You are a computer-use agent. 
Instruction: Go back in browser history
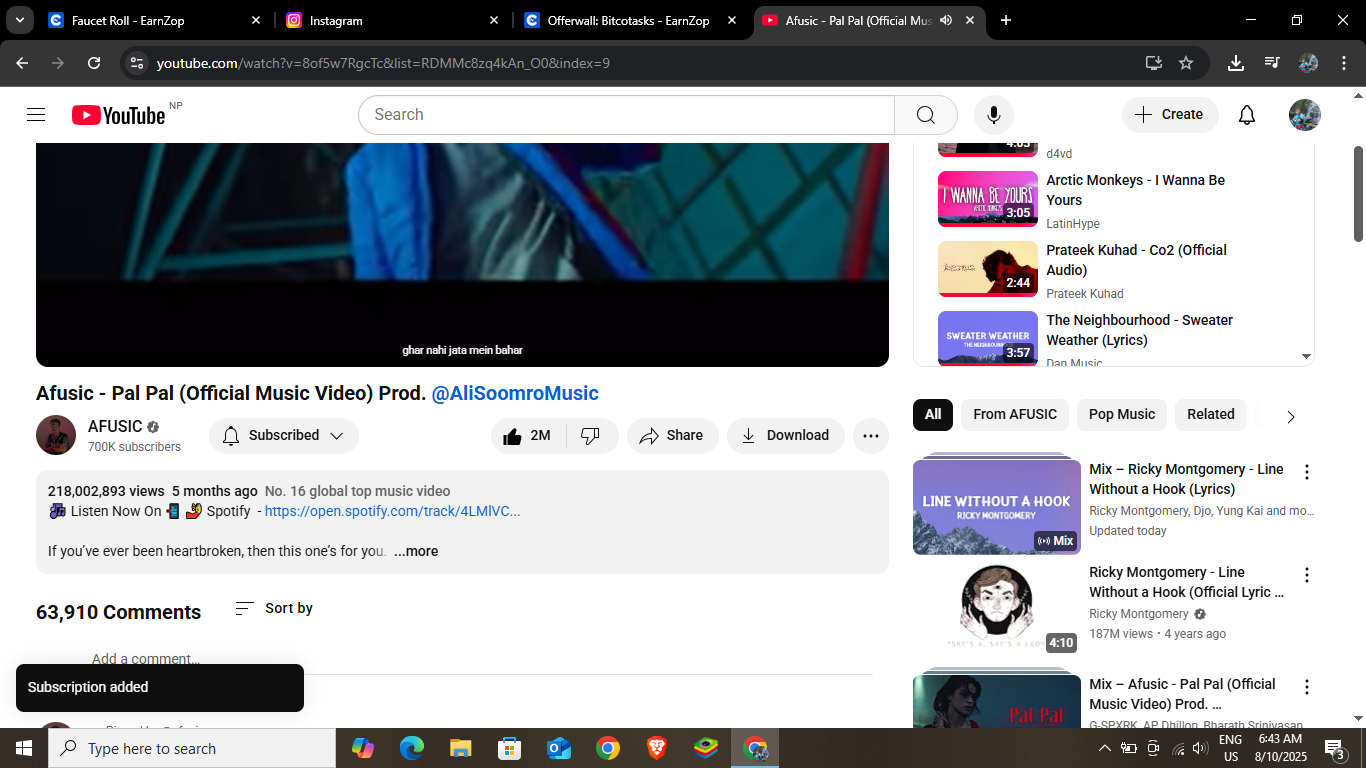[x=22, y=63]
